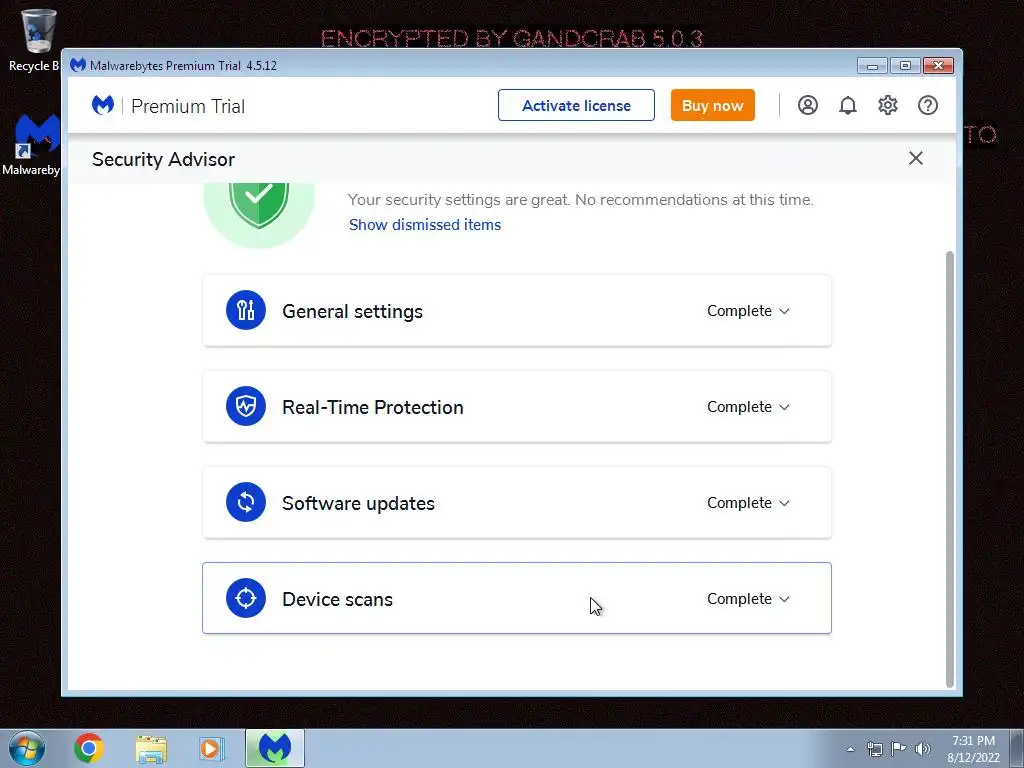Viewport: 1024px width, 768px height.
Task: Click the Real-Time Protection shield icon
Action: point(246,406)
